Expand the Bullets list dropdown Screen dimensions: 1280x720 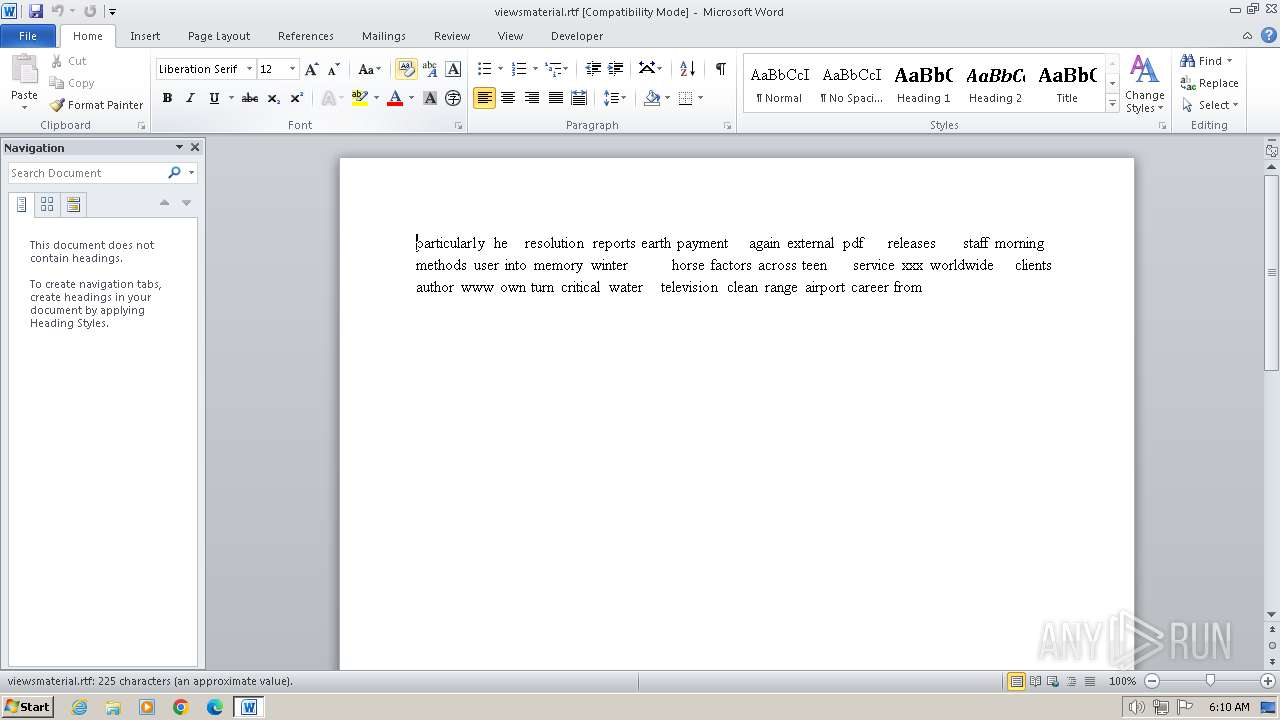coord(500,69)
